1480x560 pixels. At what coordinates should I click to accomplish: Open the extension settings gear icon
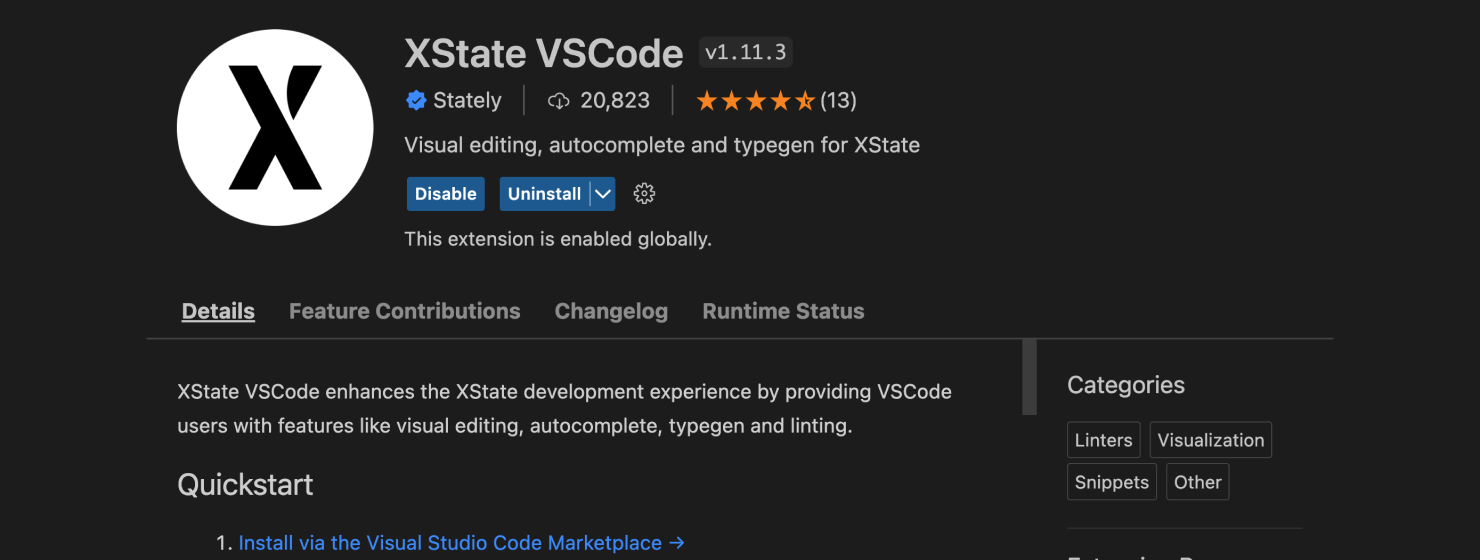click(x=644, y=194)
